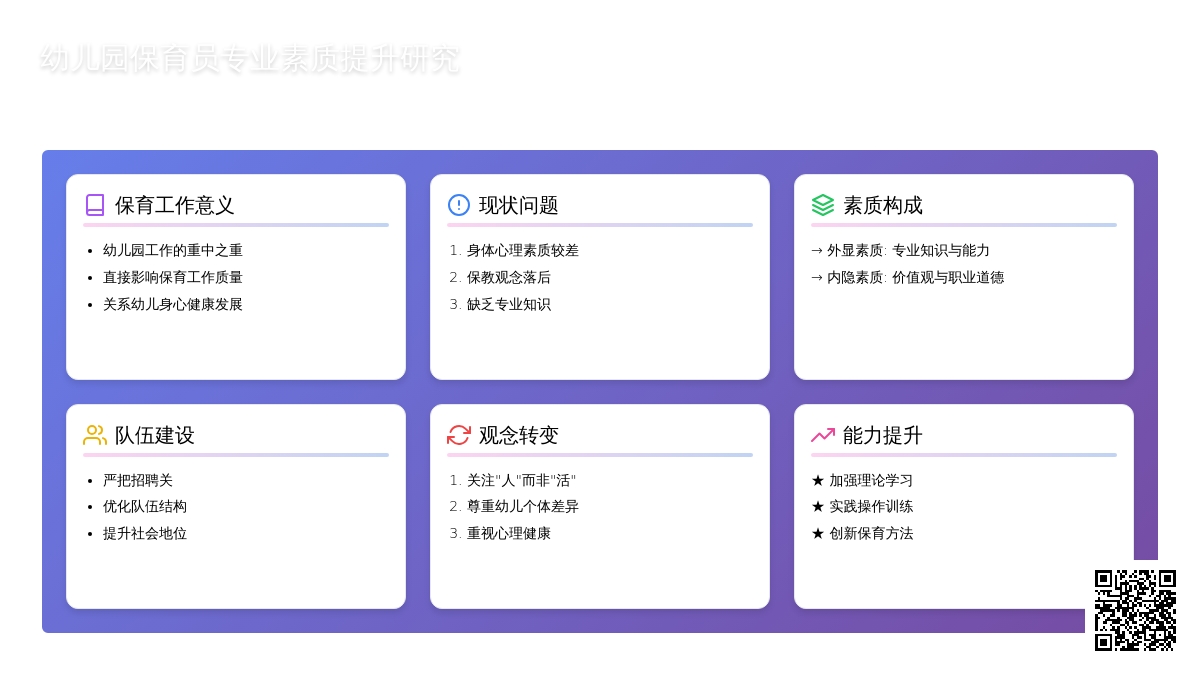Click the slide title 幼儿园保育员专业素质提升研究
1200x675 pixels.
pos(250,59)
